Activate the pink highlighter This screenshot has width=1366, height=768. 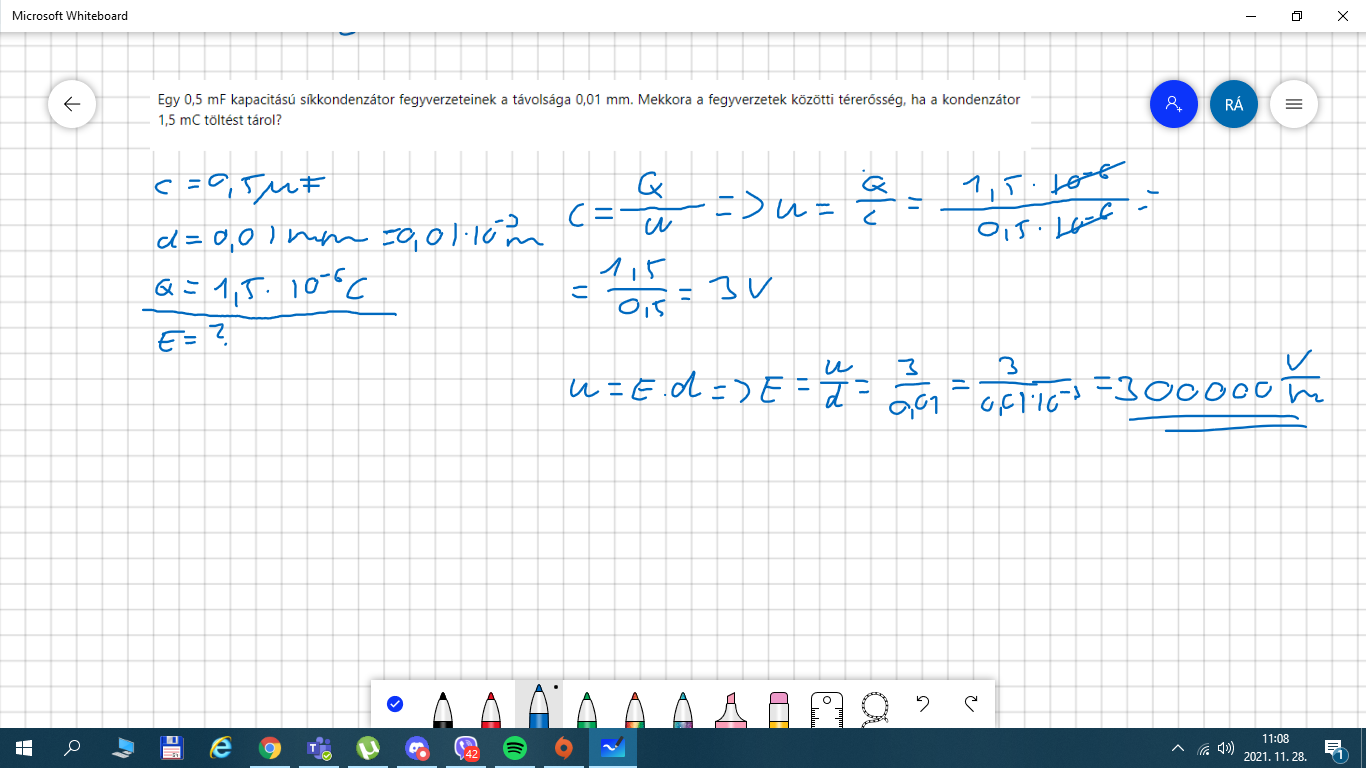[731, 708]
